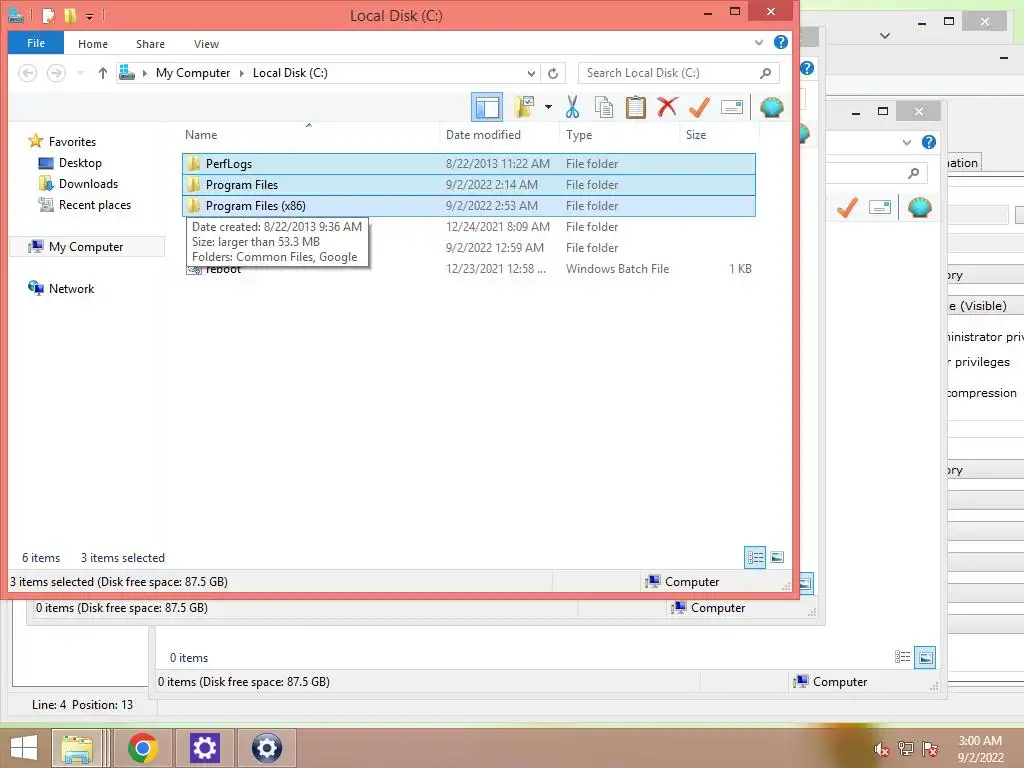Viewport: 1024px width, 768px height.
Task: Click the orange checkmark Properties icon in Local Disk toolbar
Action: (699, 107)
